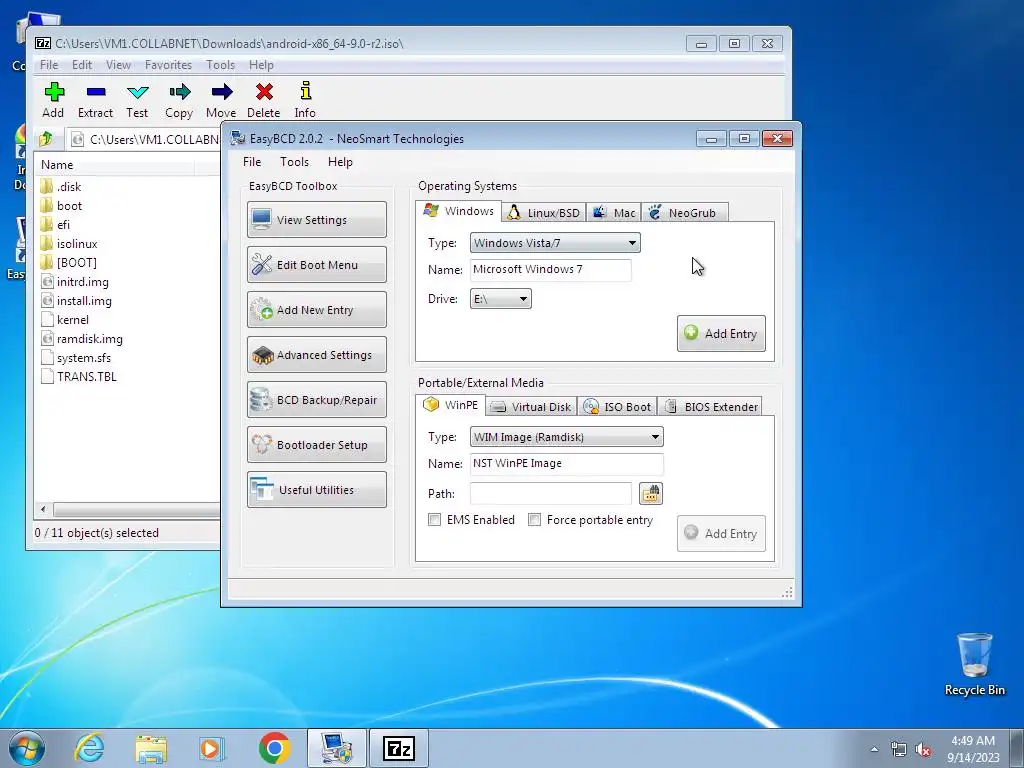This screenshot has width=1024, height=768.
Task: Select the boot folder in 7-Zip
Action: (x=61, y=206)
